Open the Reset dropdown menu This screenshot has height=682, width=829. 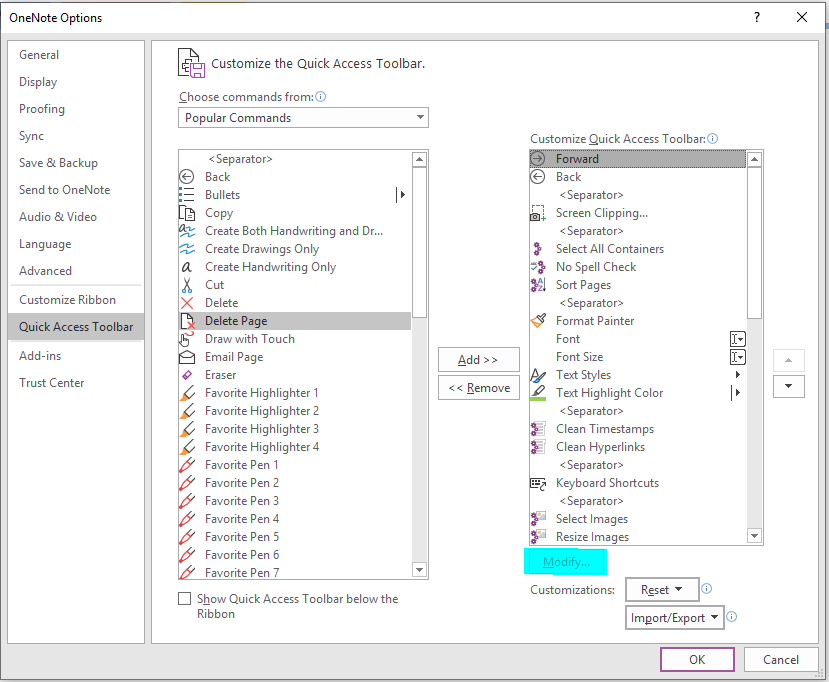point(662,589)
